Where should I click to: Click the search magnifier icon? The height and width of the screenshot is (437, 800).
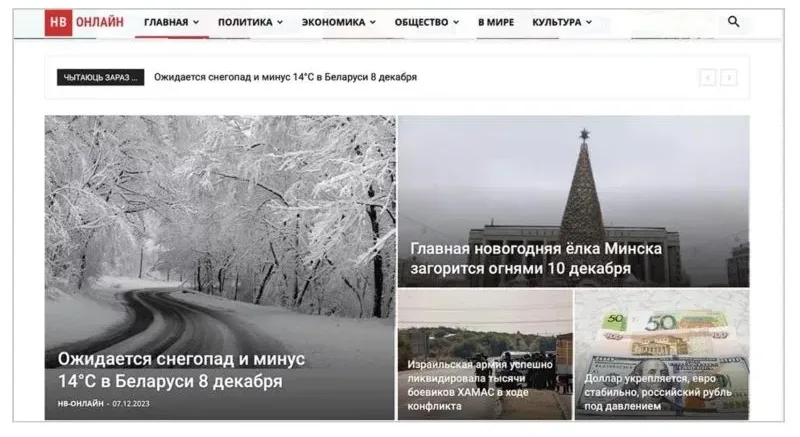click(x=733, y=21)
